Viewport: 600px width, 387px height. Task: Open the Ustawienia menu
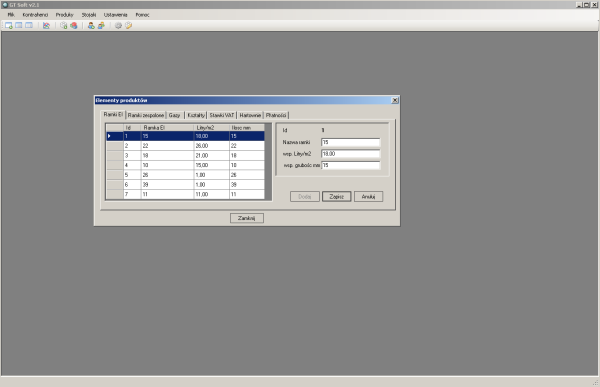(115, 15)
